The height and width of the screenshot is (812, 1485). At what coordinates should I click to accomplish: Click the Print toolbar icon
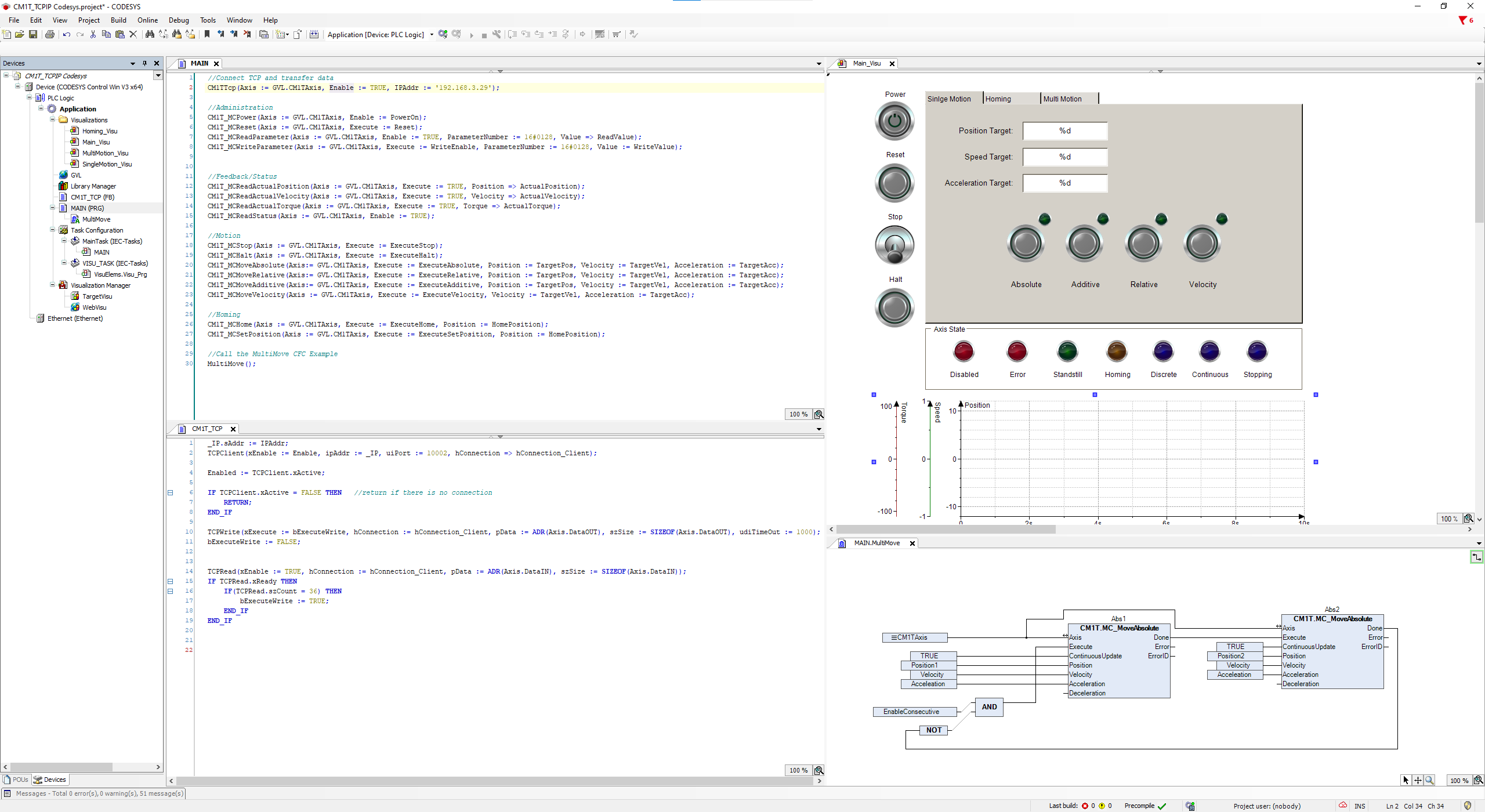coord(50,35)
